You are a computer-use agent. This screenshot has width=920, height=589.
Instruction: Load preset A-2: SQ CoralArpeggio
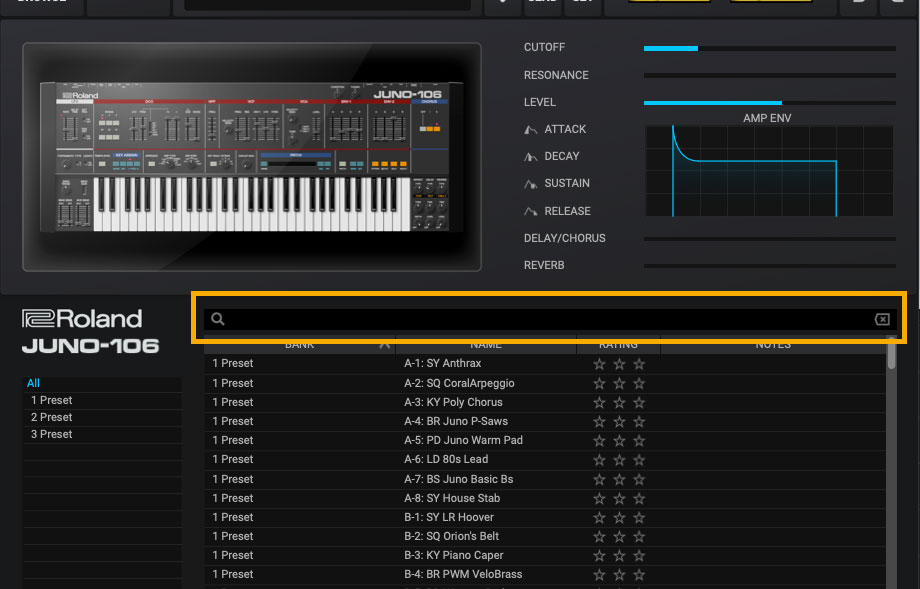coord(459,383)
